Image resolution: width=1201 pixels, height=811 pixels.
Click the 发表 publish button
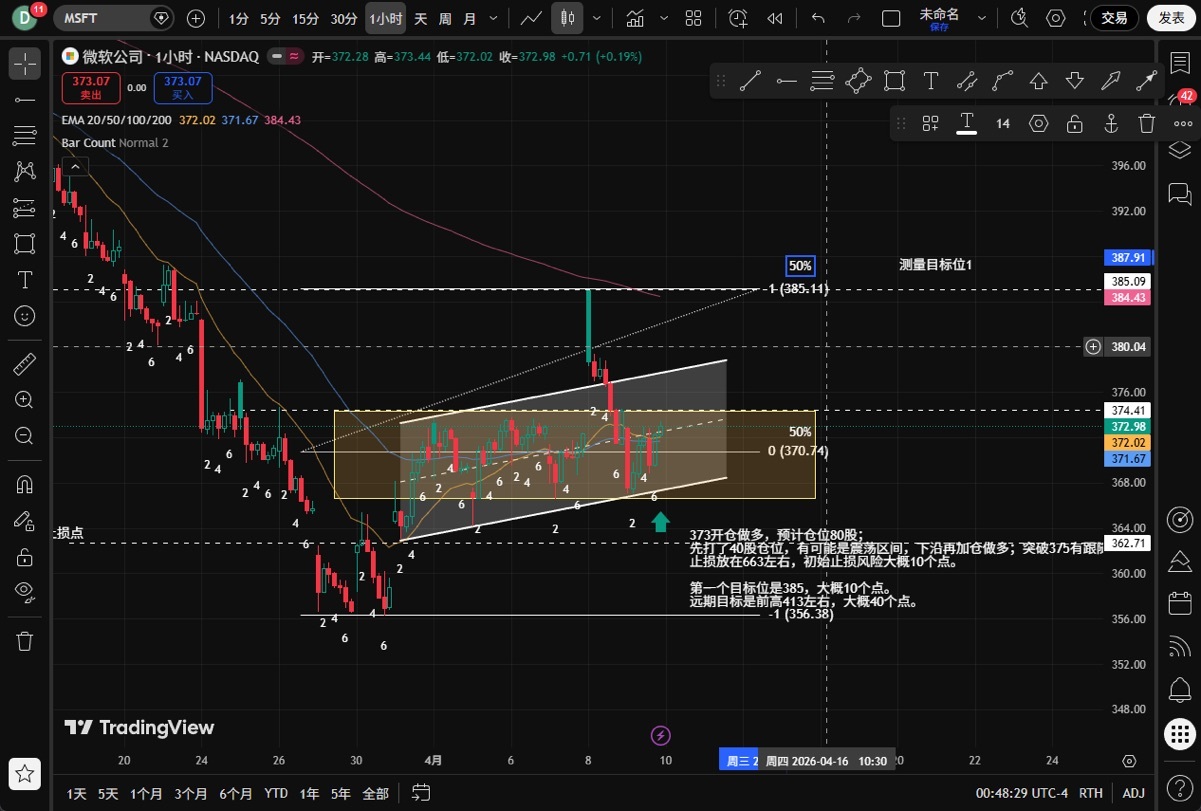(x=1171, y=18)
